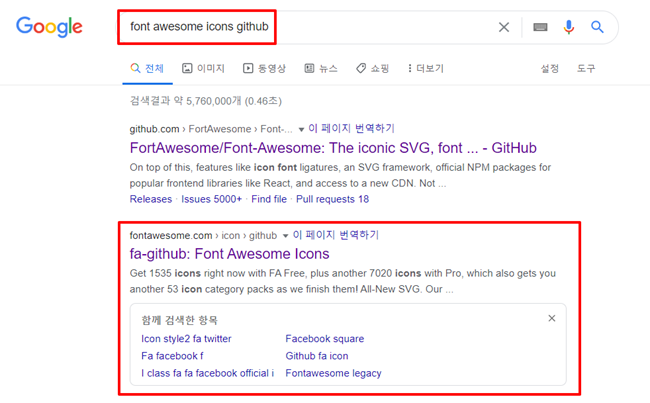Switch to the 쇼핑 (Shopping) tab
Viewport: 650px width, 403px height.
point(372,68)
